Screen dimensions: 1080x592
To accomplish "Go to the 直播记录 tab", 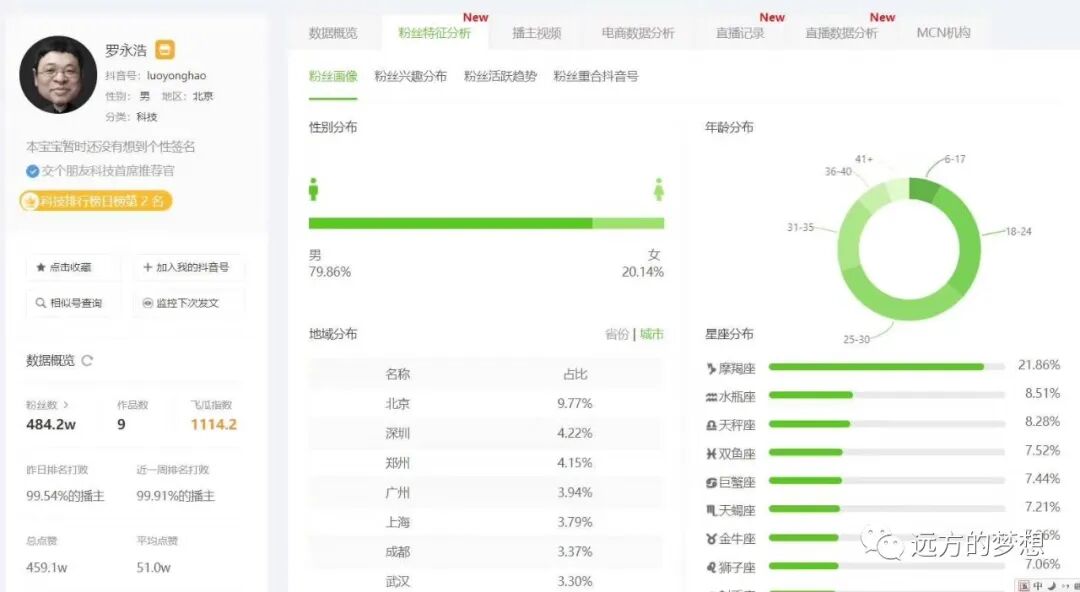I will [x=740, y=33].
